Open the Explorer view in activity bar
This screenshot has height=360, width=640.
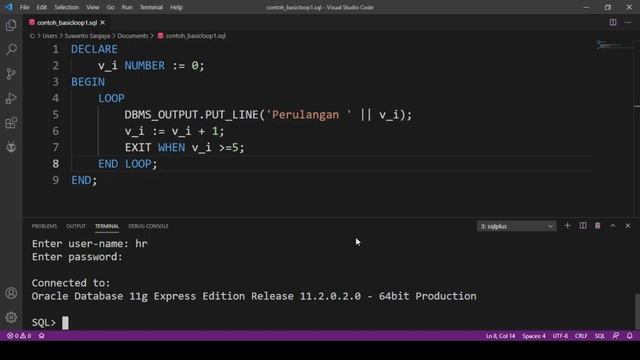11,25
